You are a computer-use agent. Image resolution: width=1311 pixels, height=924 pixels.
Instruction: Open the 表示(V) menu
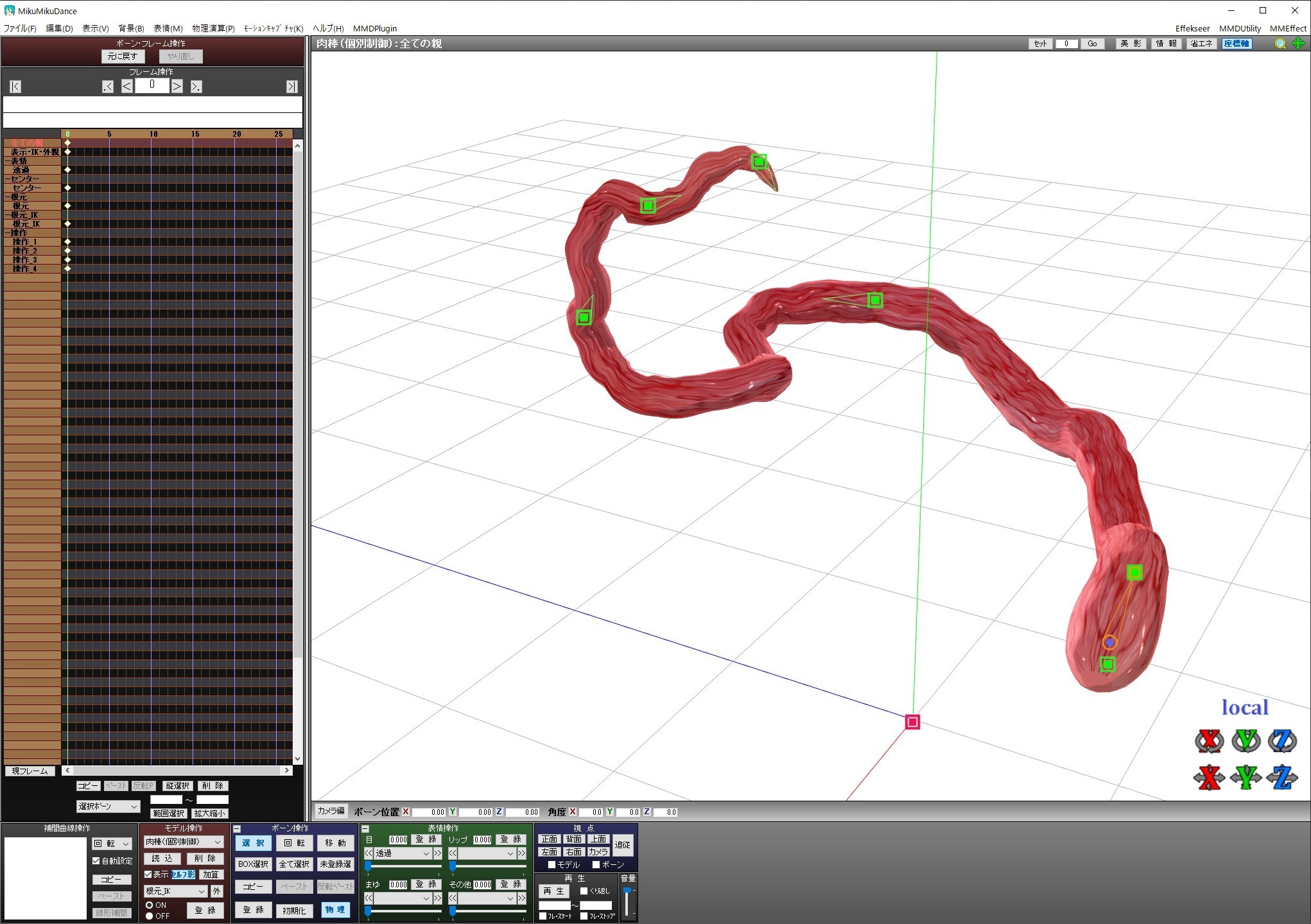pos(95,28)
